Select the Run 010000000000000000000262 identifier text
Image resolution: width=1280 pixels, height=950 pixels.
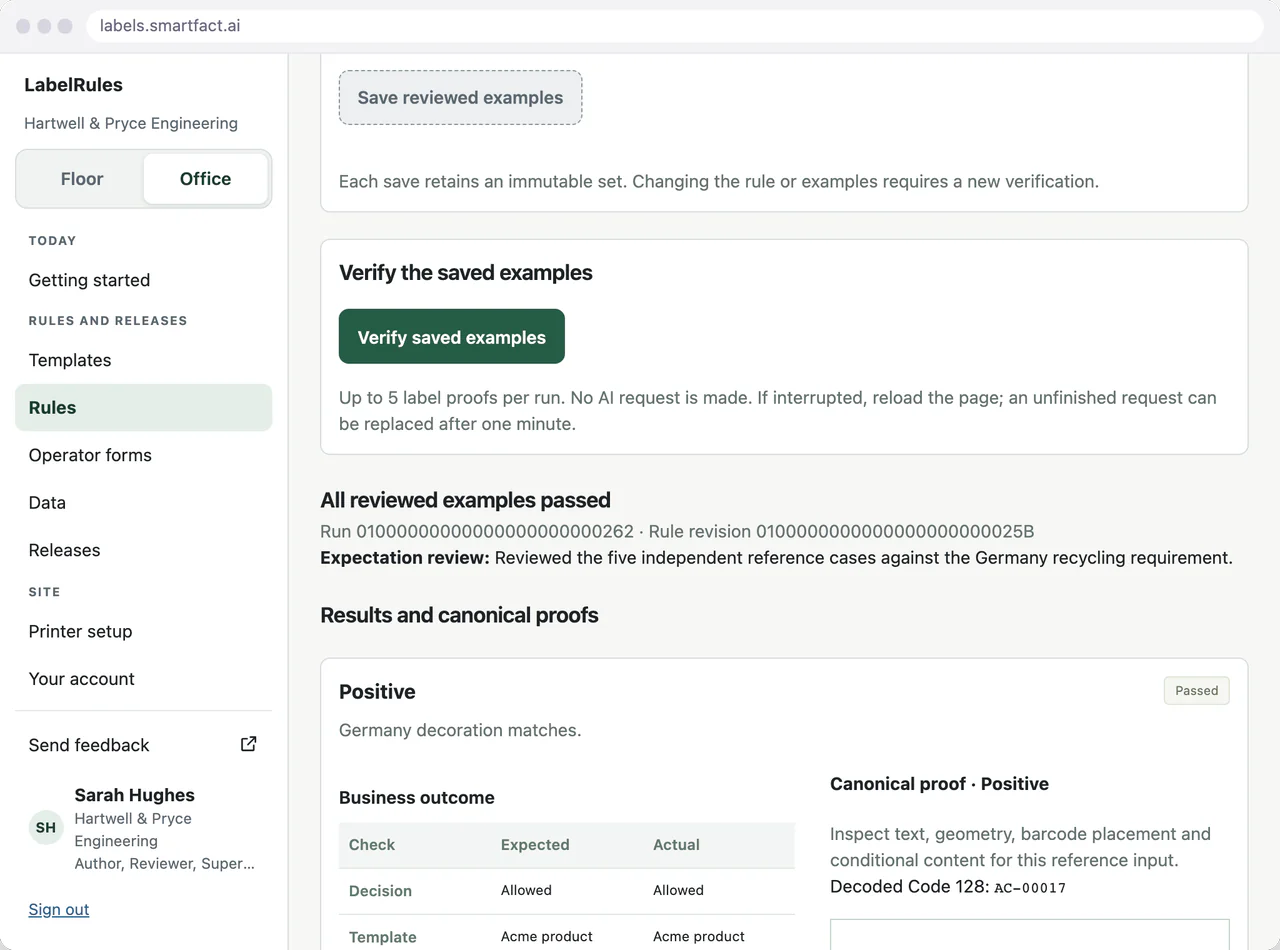click(477, 532)
